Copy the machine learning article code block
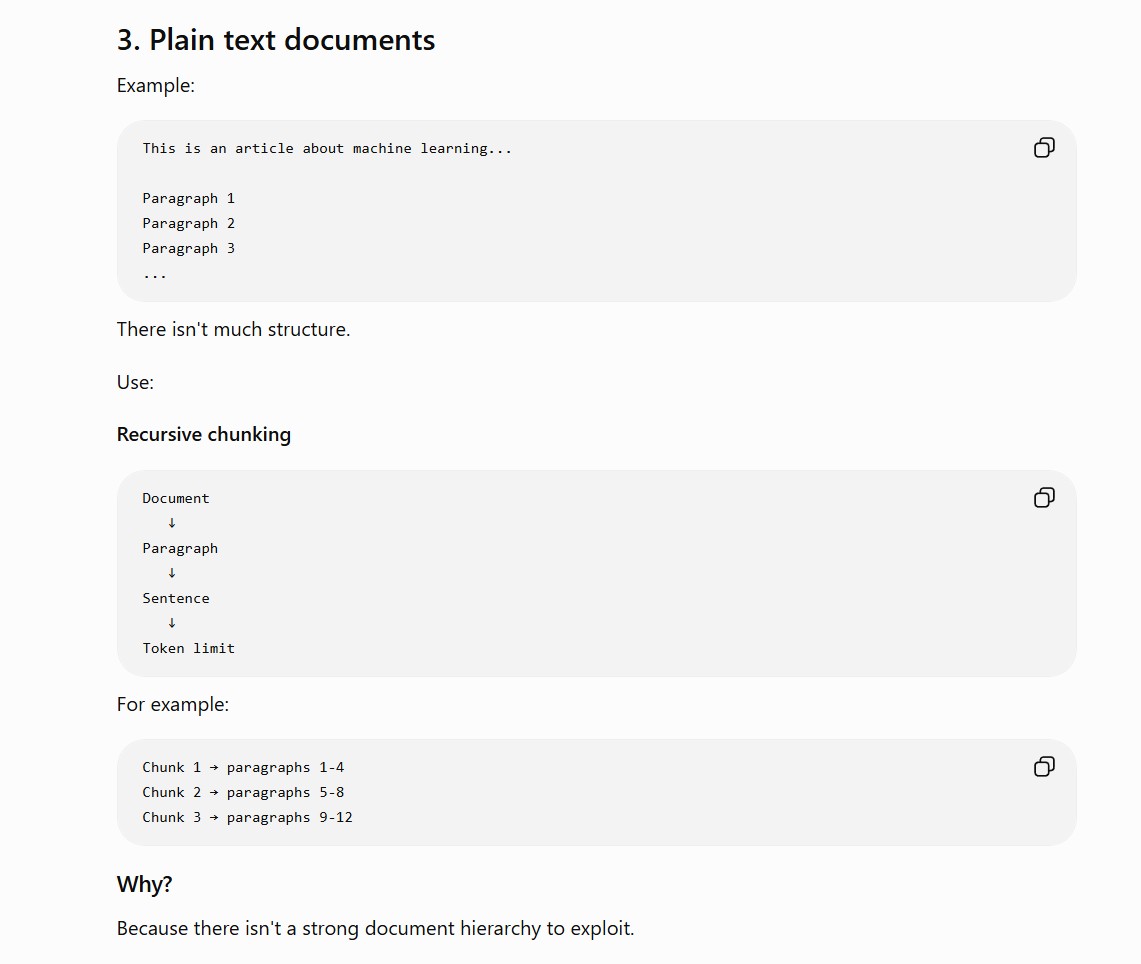The height and width of the screenshot is (964, 1141). 1044,148
